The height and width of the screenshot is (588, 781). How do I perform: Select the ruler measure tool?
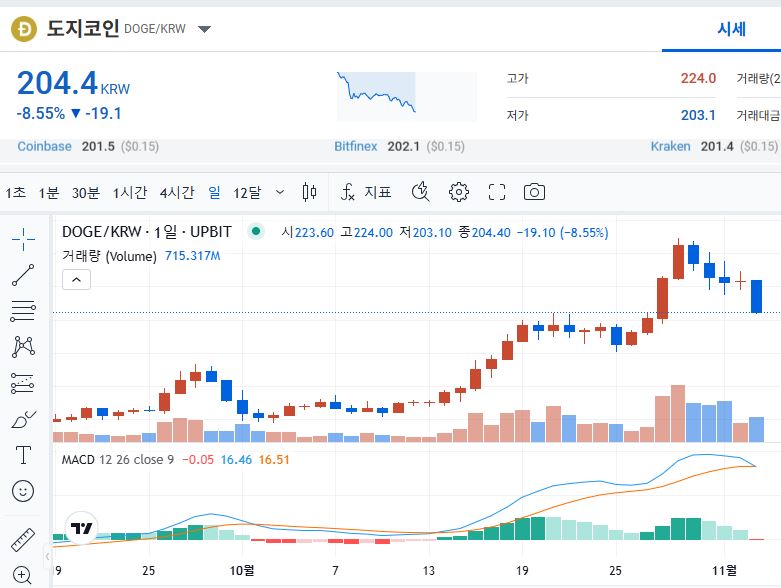(23, 540)
